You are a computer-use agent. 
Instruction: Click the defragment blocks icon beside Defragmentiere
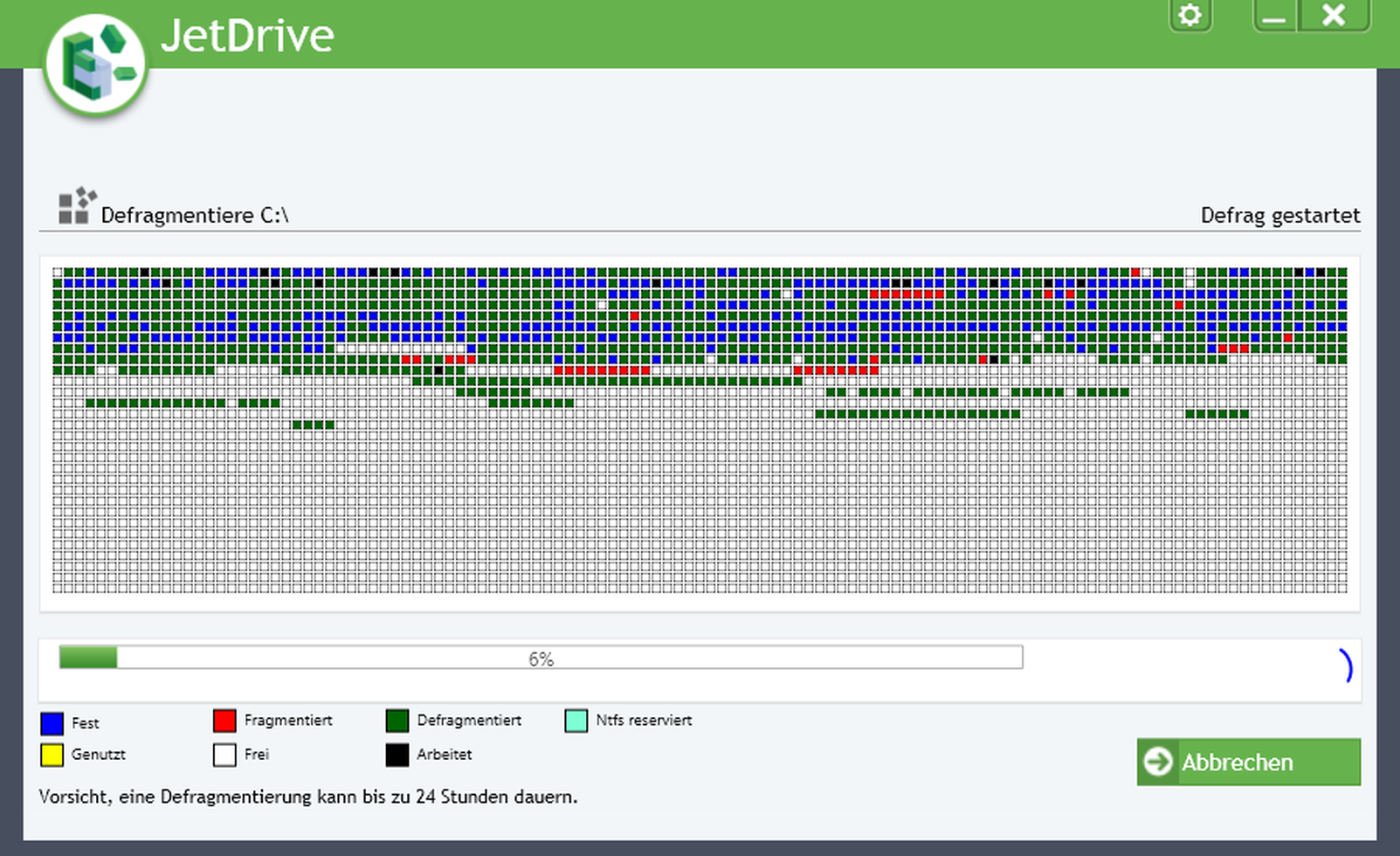tap(77, 207)
